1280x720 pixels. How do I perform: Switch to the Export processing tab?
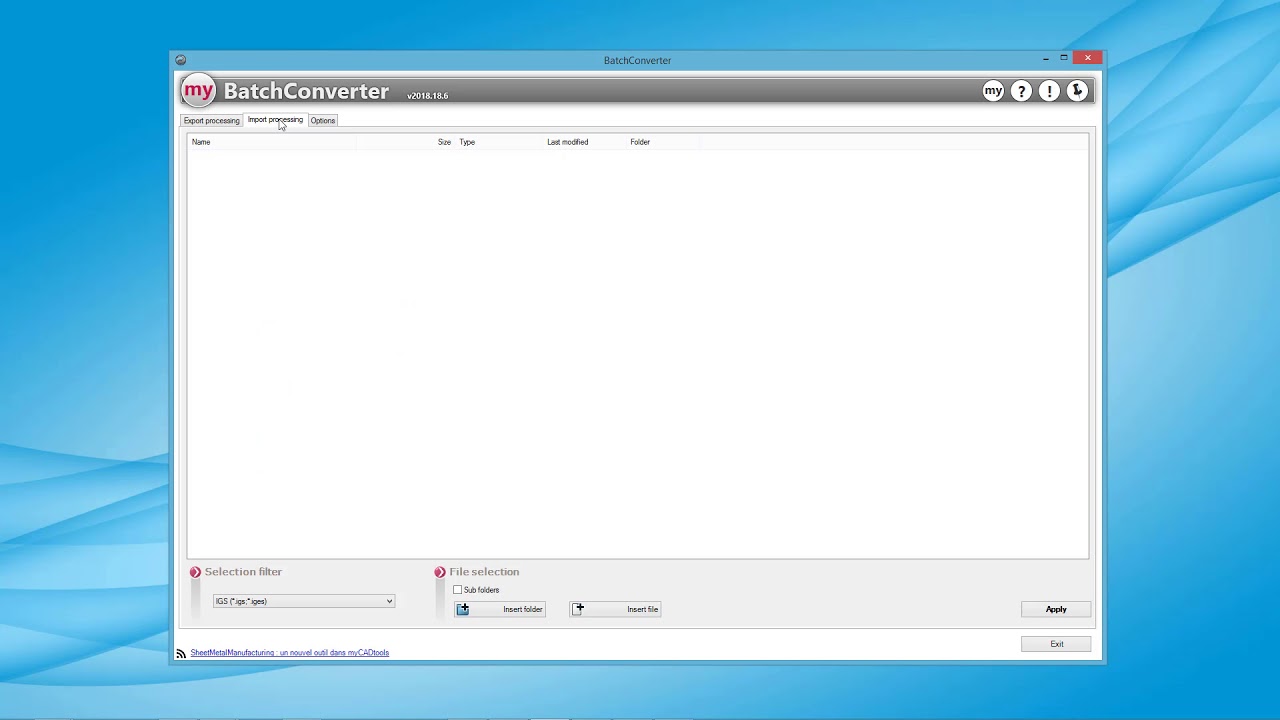(211, 120)
